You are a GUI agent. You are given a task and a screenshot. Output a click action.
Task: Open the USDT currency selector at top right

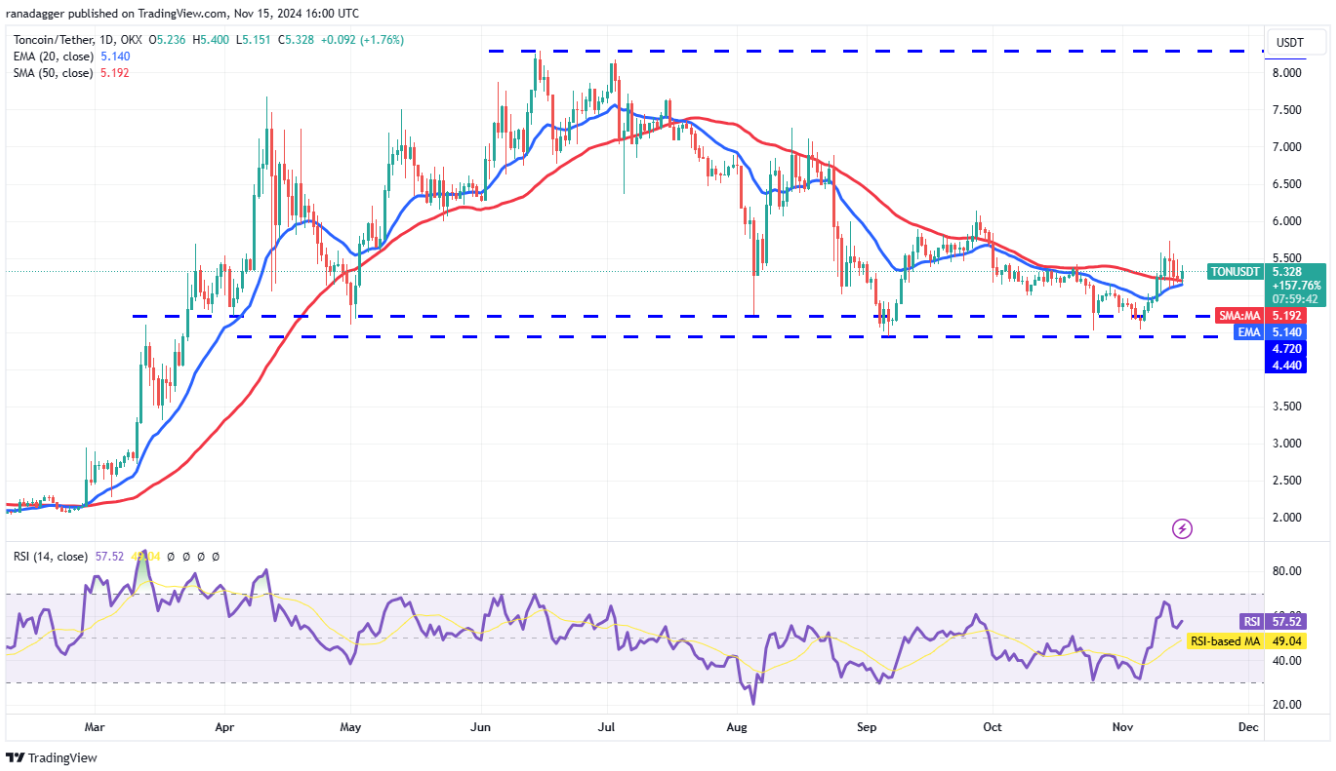pyautogui.click(x=1295, y=42)
